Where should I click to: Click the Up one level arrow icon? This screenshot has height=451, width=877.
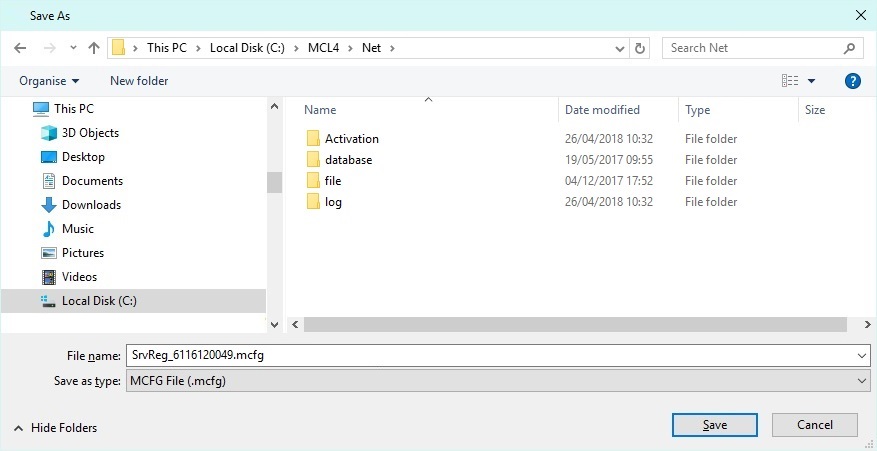pyautogui.click(x=94, y=48)
